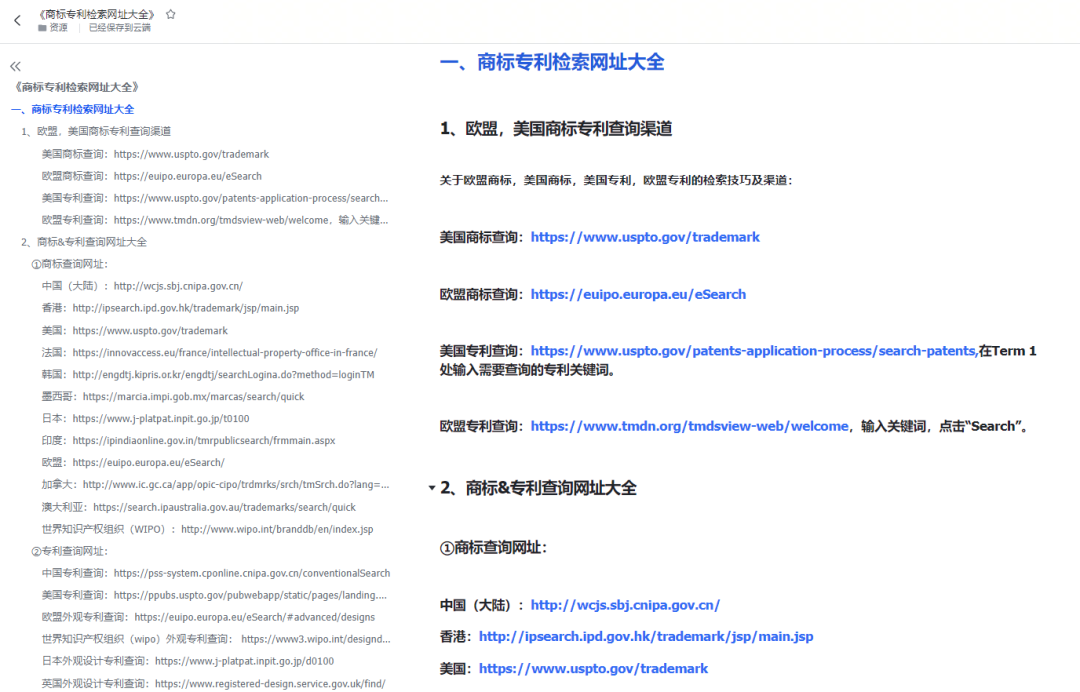The height and width of the screenshot is (692, 1080).
Task: Click main heading 一、商标专利检索网址大全 in document
Action: (x=552, y=62)
